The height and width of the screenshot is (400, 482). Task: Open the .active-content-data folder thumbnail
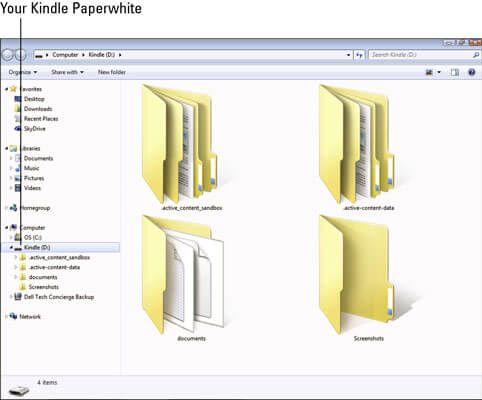tap(358, 143)
